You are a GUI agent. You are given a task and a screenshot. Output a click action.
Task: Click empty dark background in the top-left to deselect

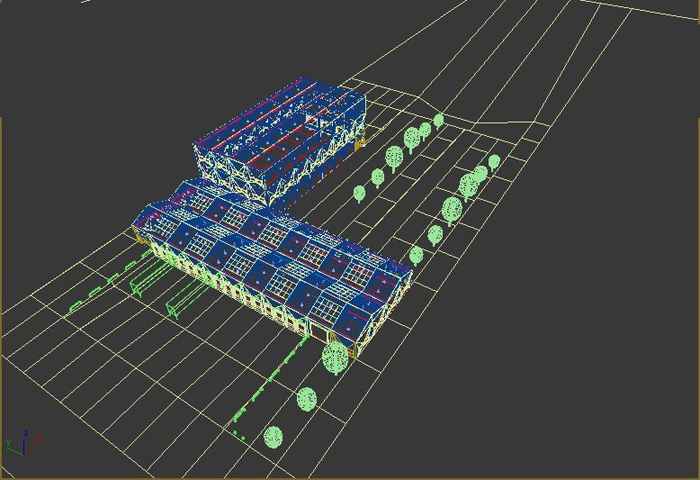pos(80,60)
